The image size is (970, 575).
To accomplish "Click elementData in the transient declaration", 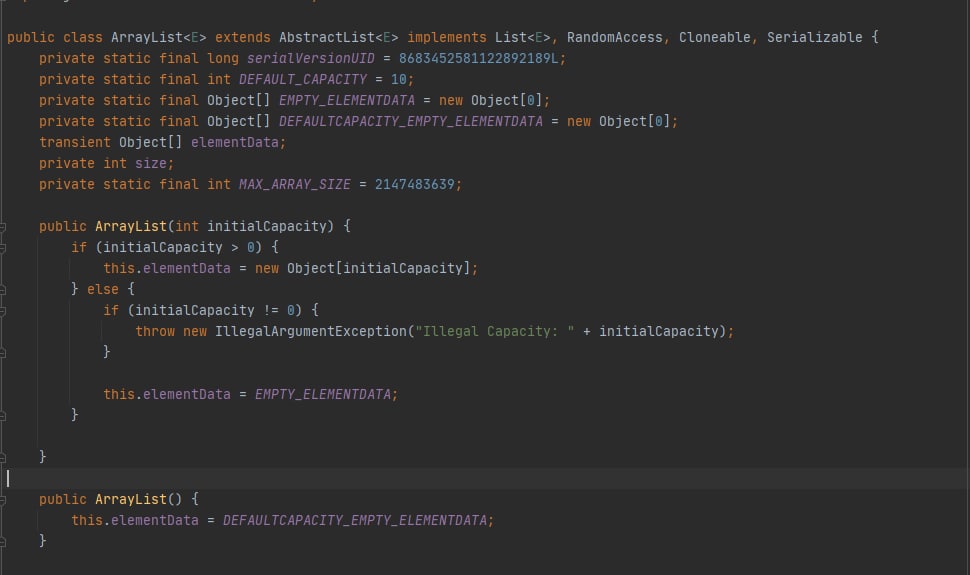I will (234, 142).
